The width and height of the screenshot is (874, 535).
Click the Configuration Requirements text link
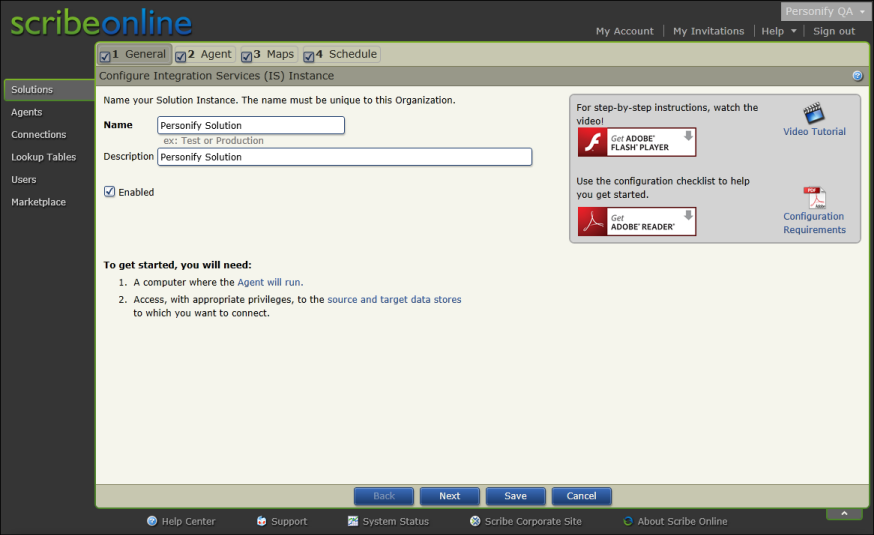coord(814,223)
